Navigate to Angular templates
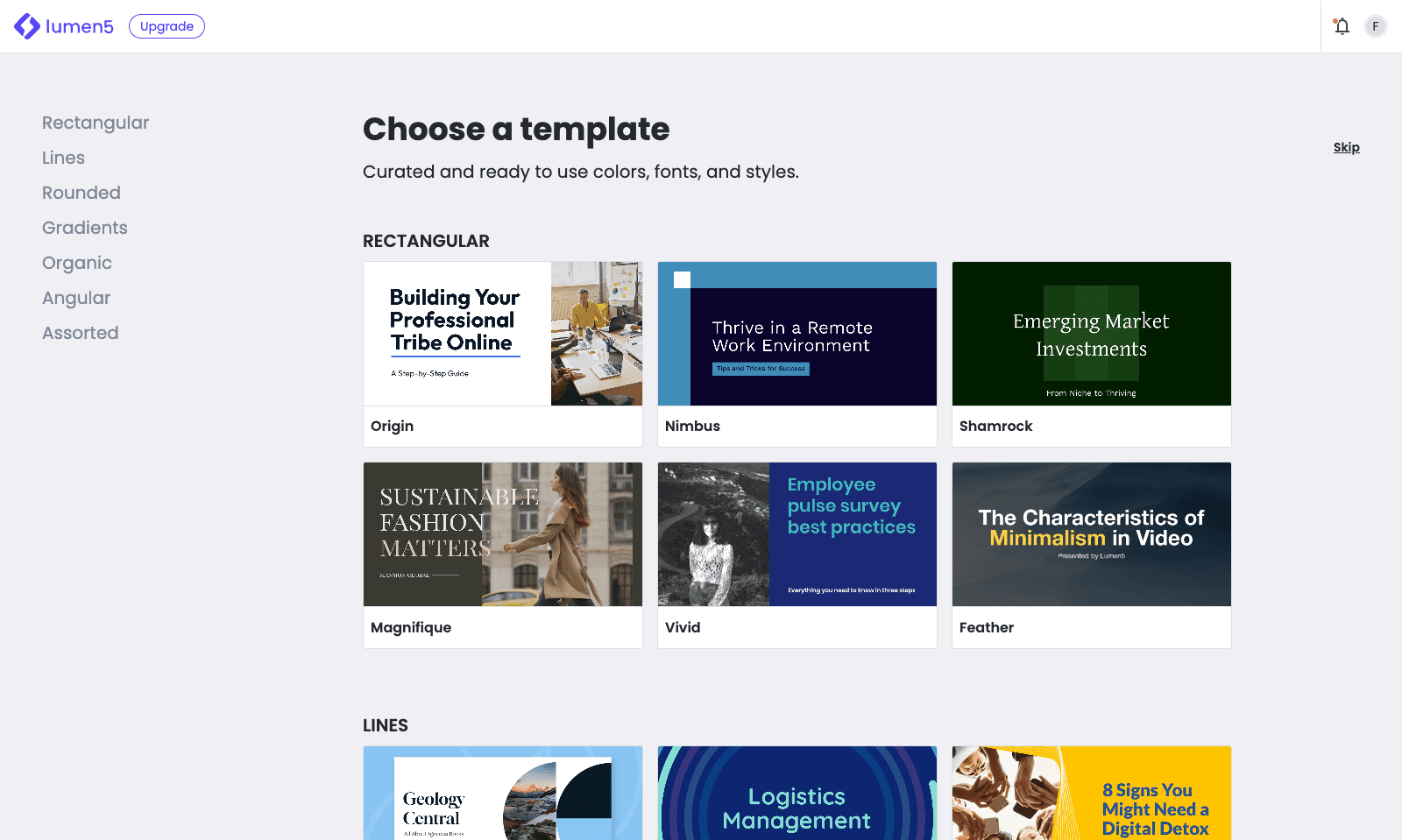 click(76, 298)
